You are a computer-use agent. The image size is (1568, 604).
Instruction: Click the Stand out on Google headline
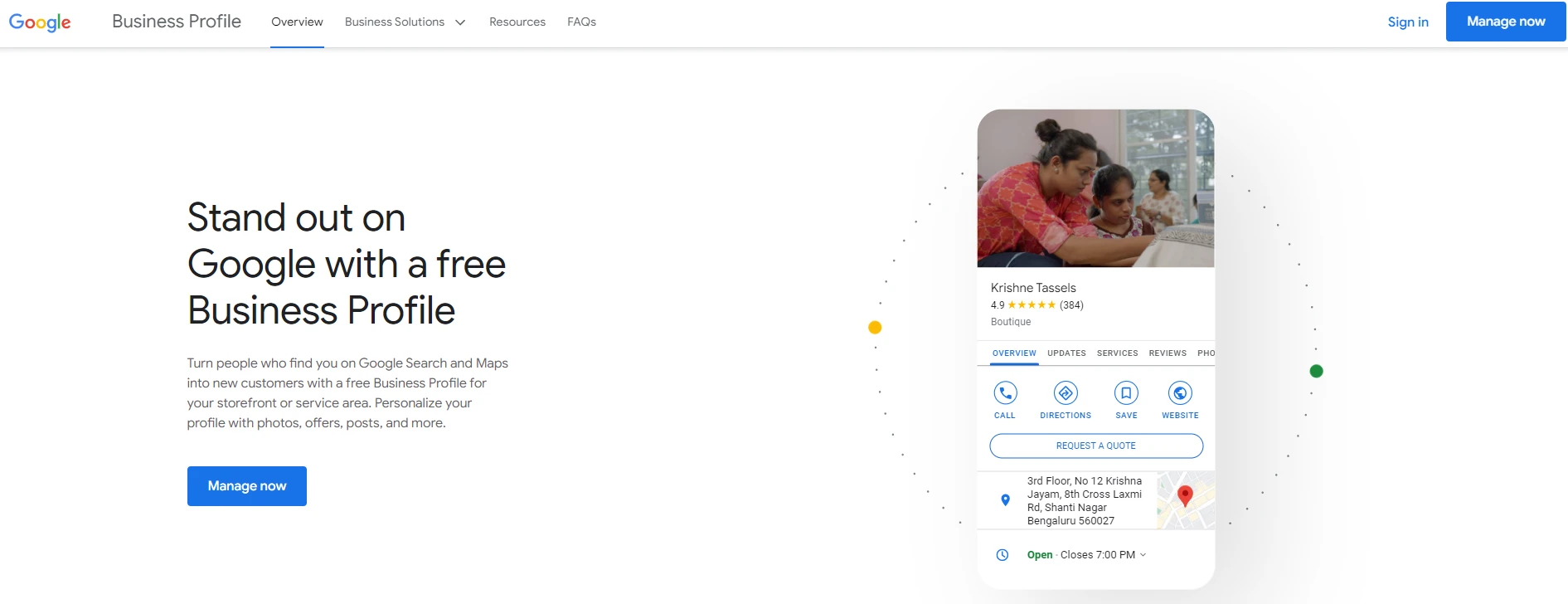347,264
